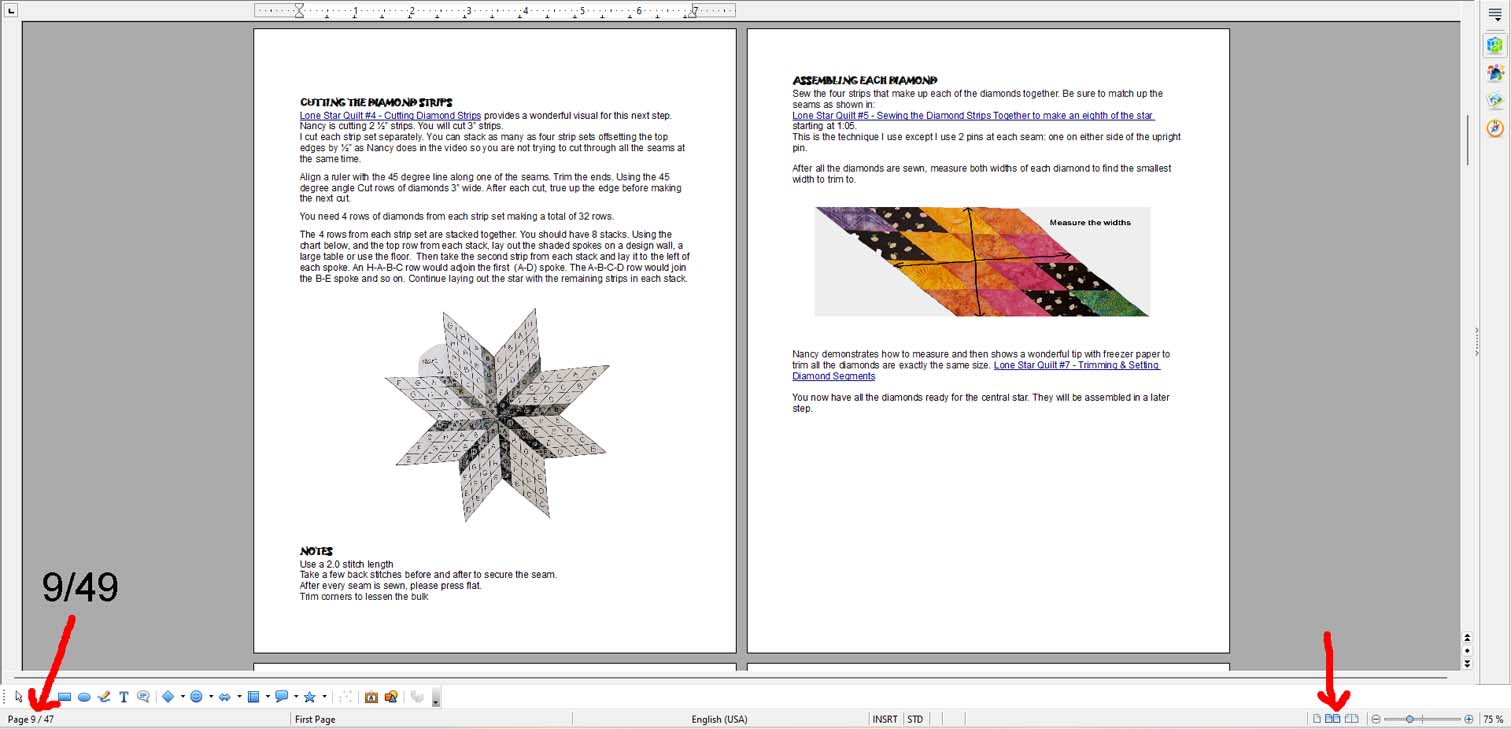Click the horizontal ruler above the page
Image resolution: width=1511 pixels, height=729 pixels.
pyautogui.click(x=495, y=11)
